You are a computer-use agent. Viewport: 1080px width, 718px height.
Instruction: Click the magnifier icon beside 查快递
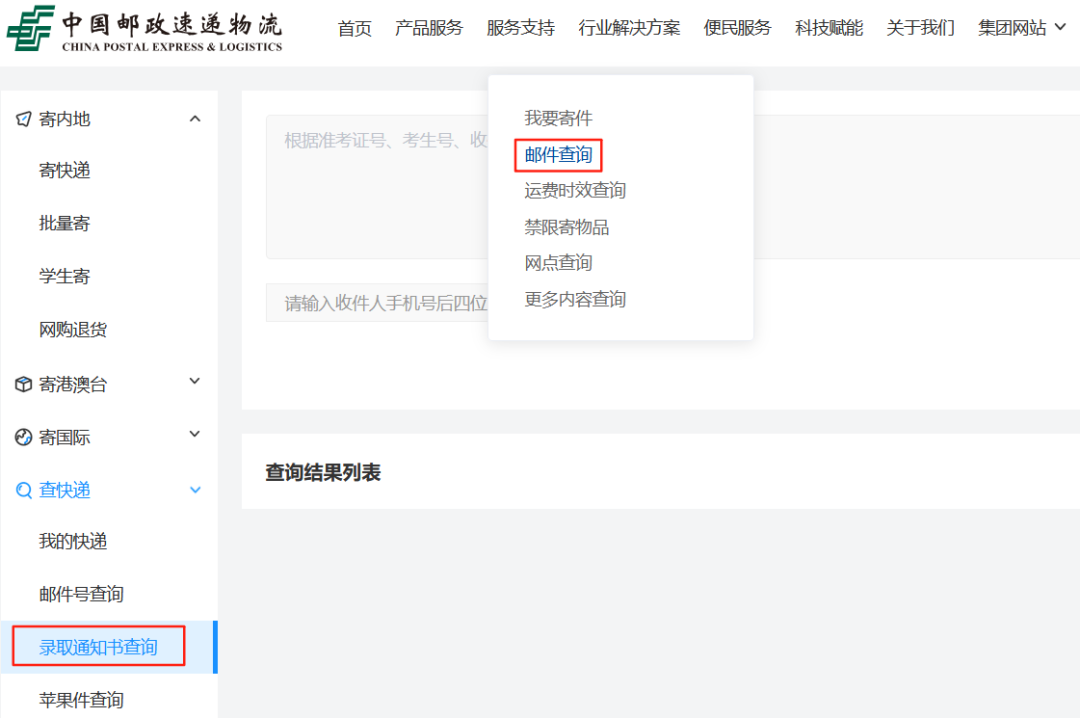point(25,490)
